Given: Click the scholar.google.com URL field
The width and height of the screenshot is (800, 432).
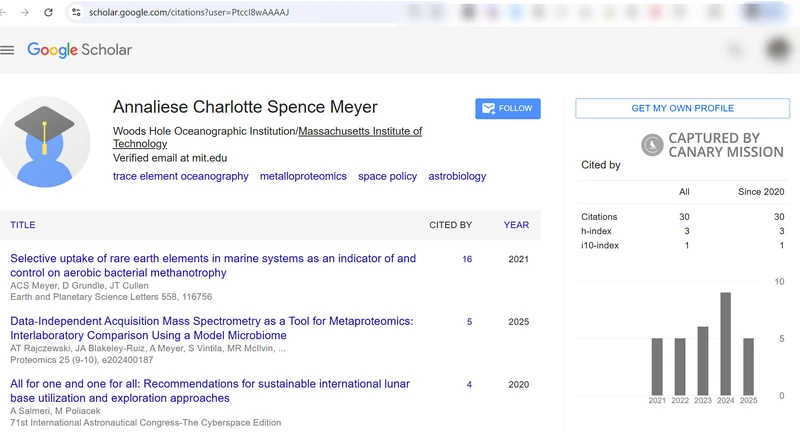Looking at the screenshot, I should (x=189, y=12).
